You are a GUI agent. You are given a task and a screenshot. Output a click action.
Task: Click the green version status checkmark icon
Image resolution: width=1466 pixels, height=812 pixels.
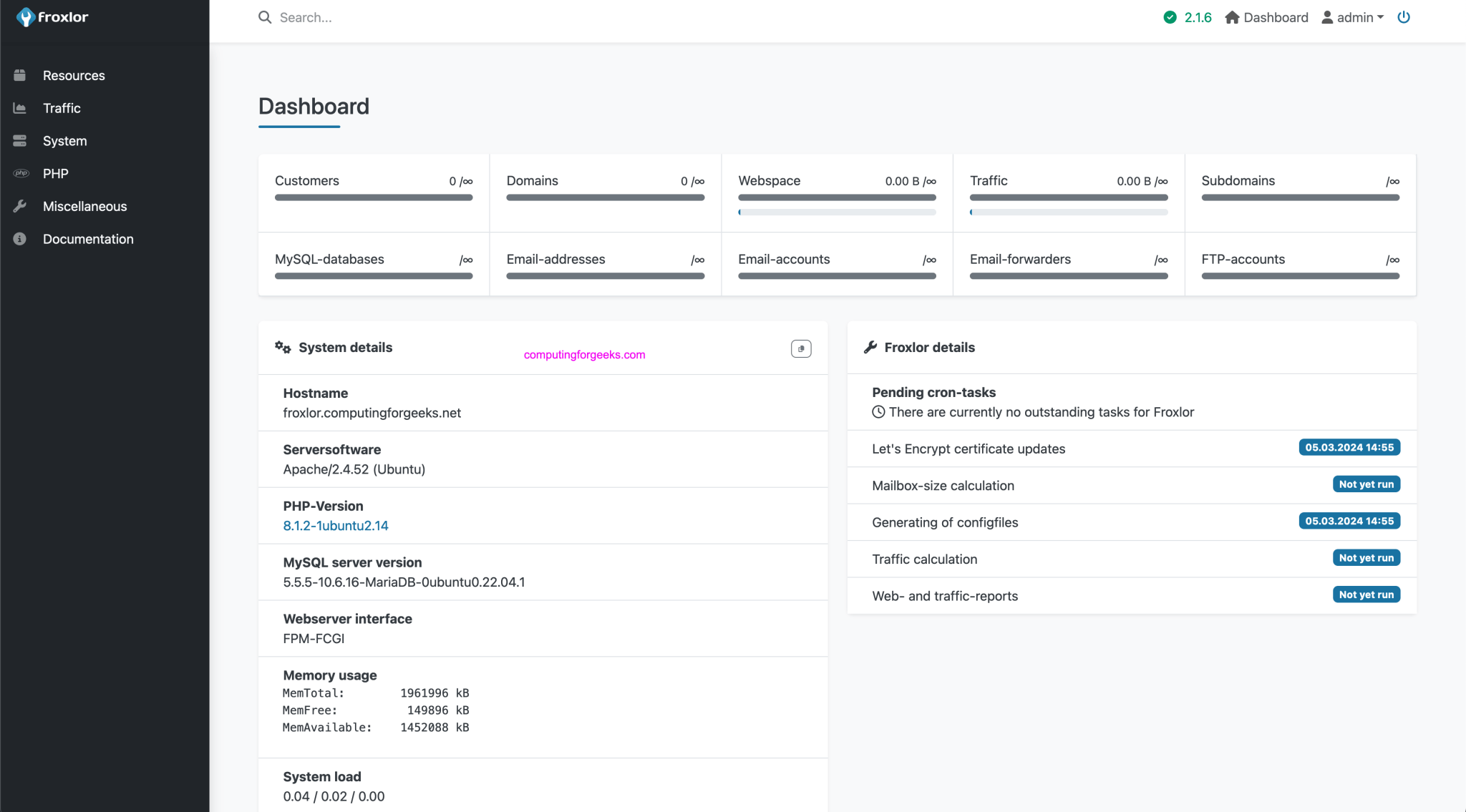click(1170, 17)
